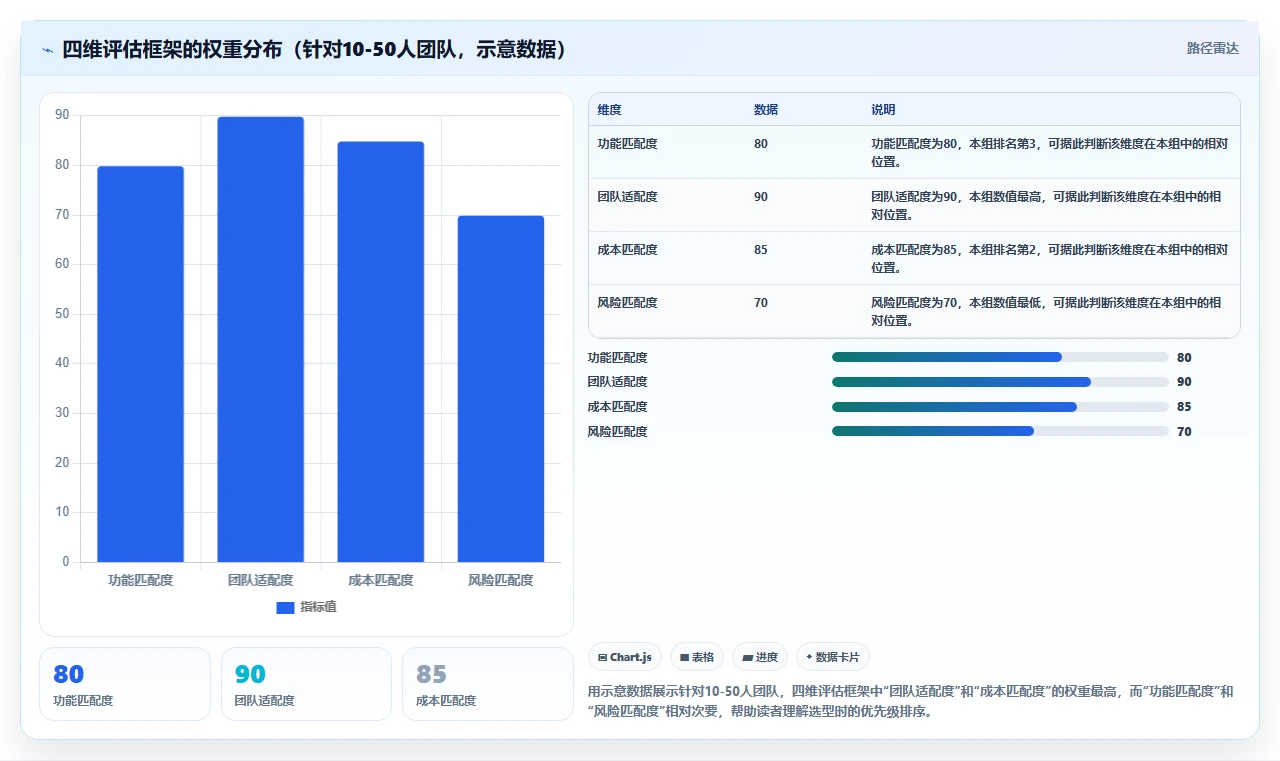
Task: Click the description starting 风险匹配度为70
Action: click(1048, 312)
